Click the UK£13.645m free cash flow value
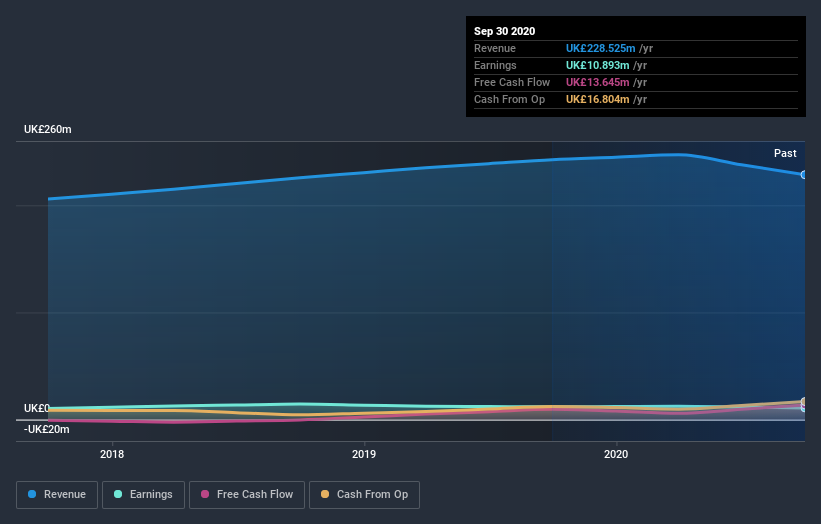Viewport: 821px width, 524px height. [x=597, y=82]
